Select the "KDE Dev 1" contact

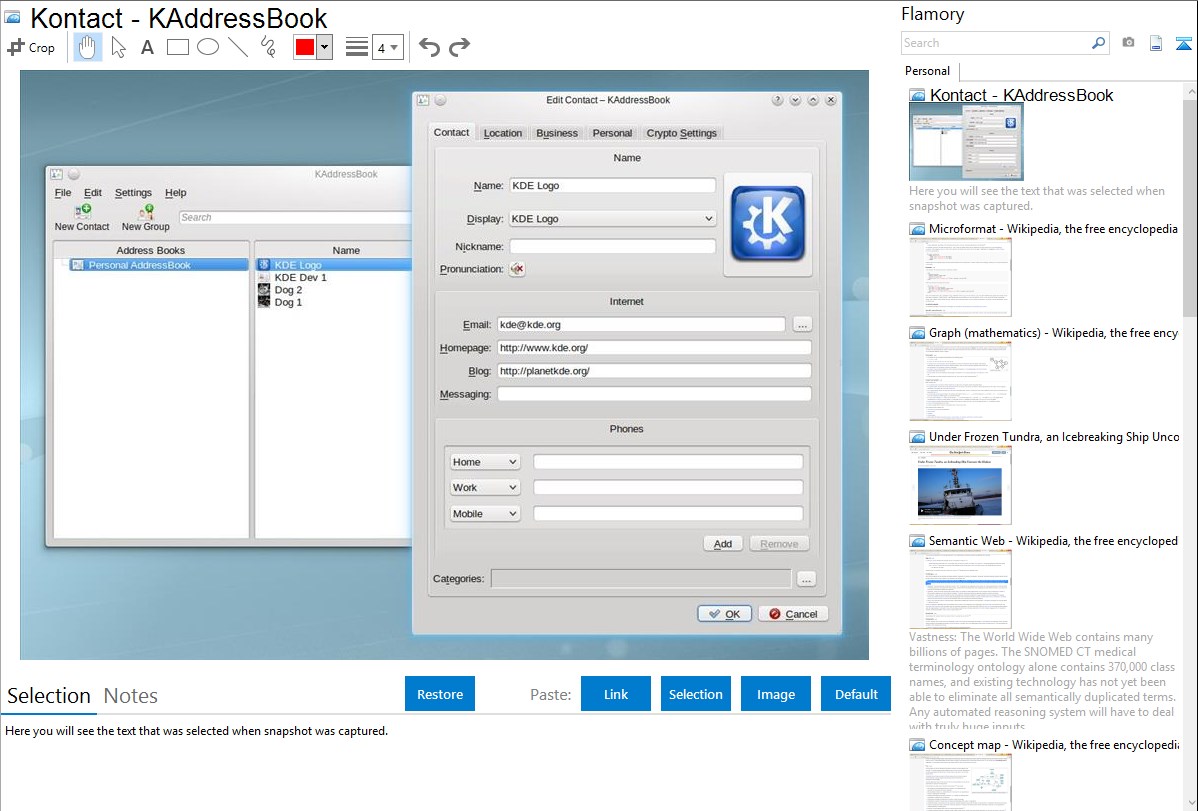pyautogui.click(x=300, y=277)
